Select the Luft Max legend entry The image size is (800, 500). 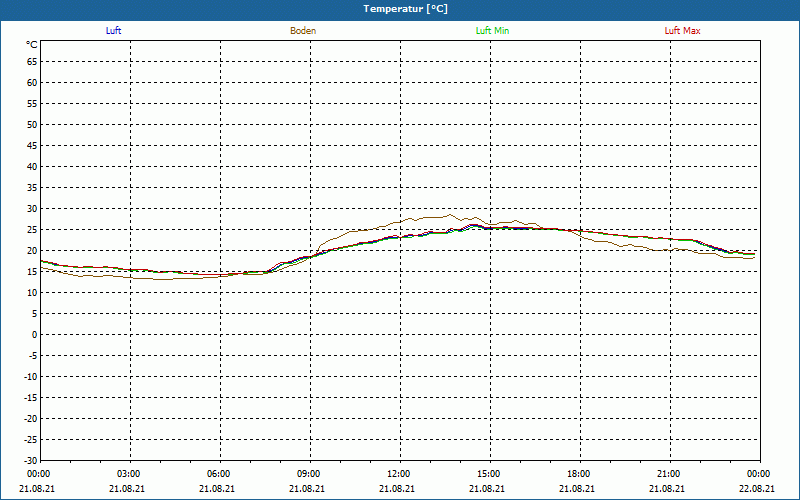(682, 31)
